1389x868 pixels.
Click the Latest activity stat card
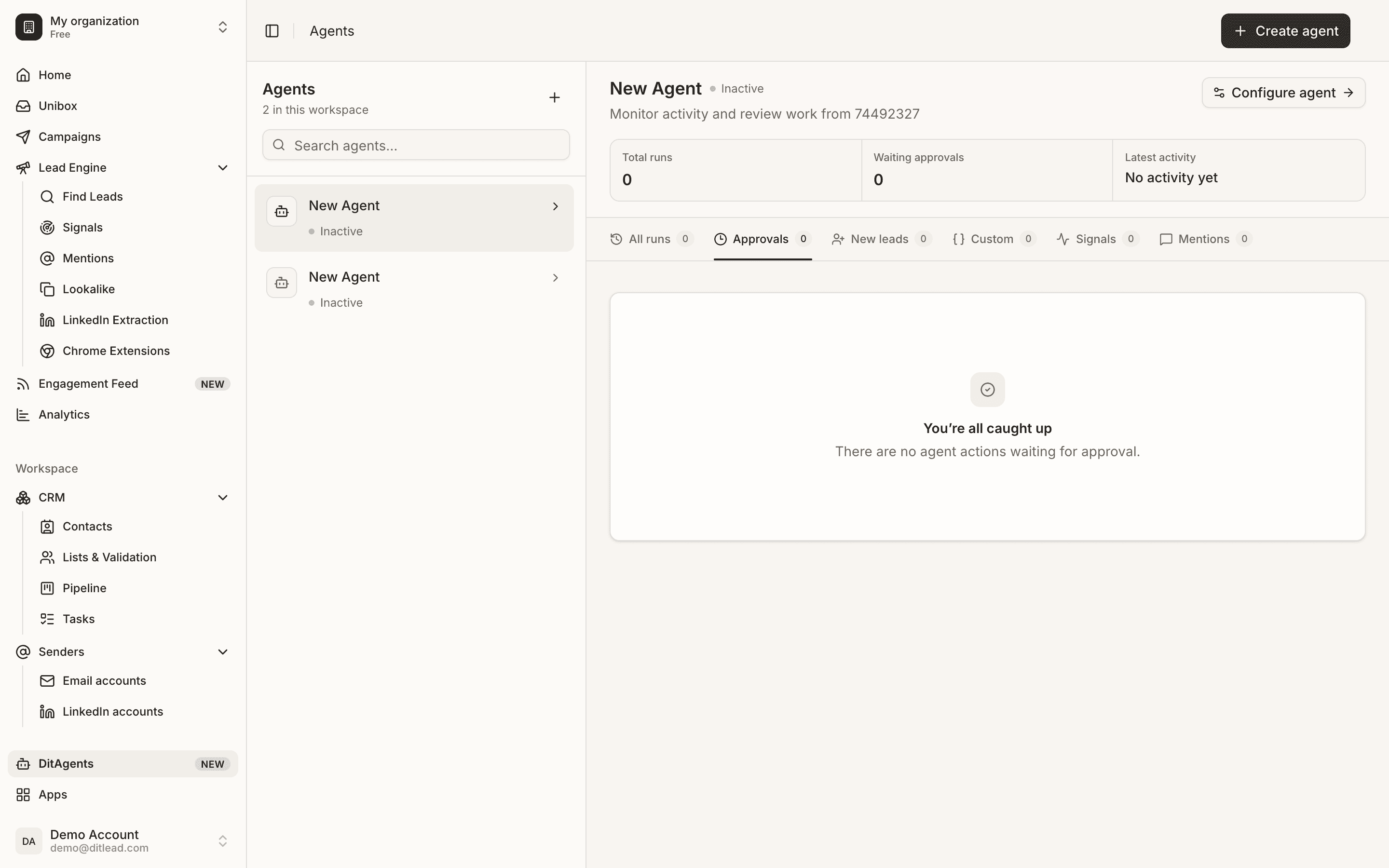coord(1239,171)
